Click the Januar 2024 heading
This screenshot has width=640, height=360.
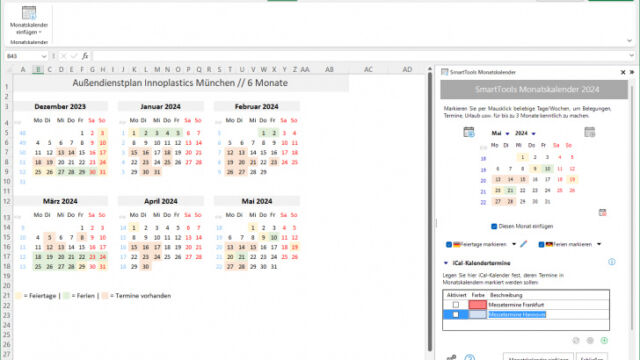[160, 107]
